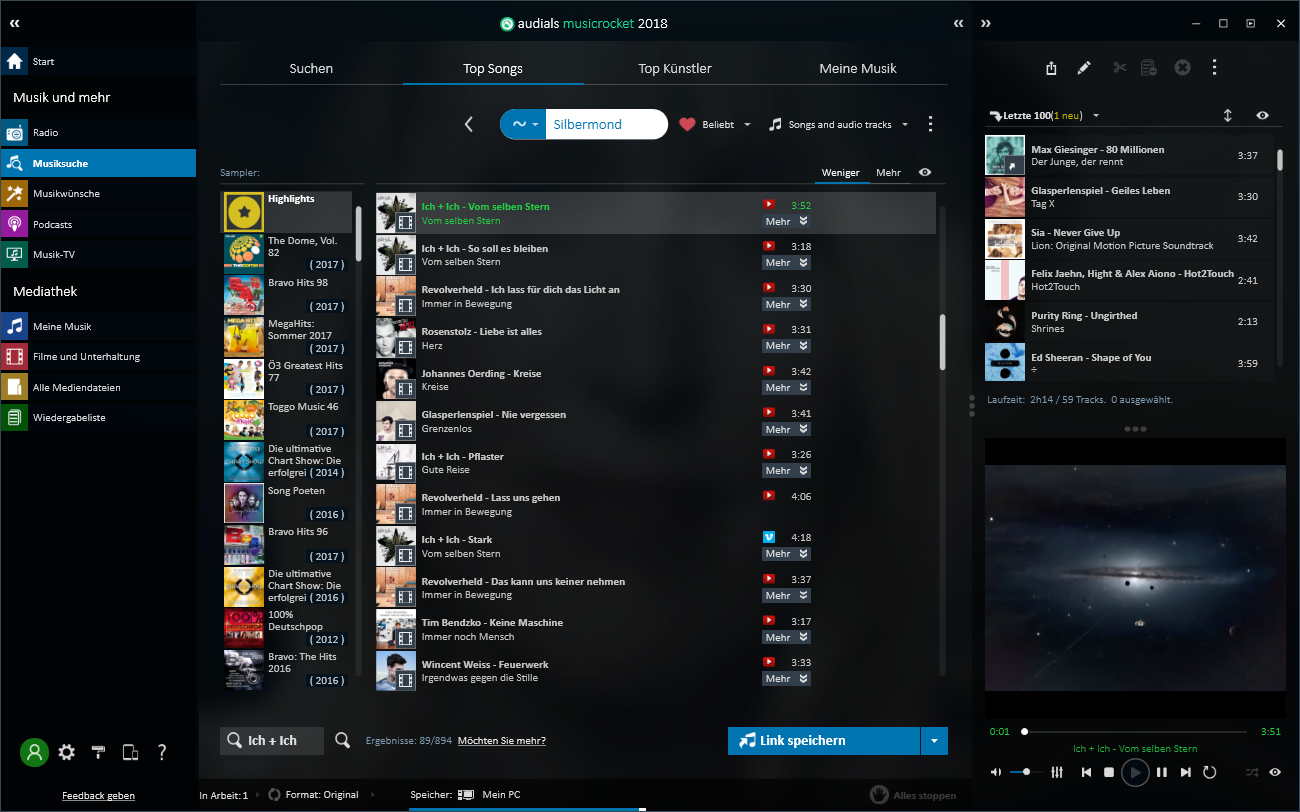Mute the player volume speaker
This screenshot has height=812, width=1300.
point(996,772)
